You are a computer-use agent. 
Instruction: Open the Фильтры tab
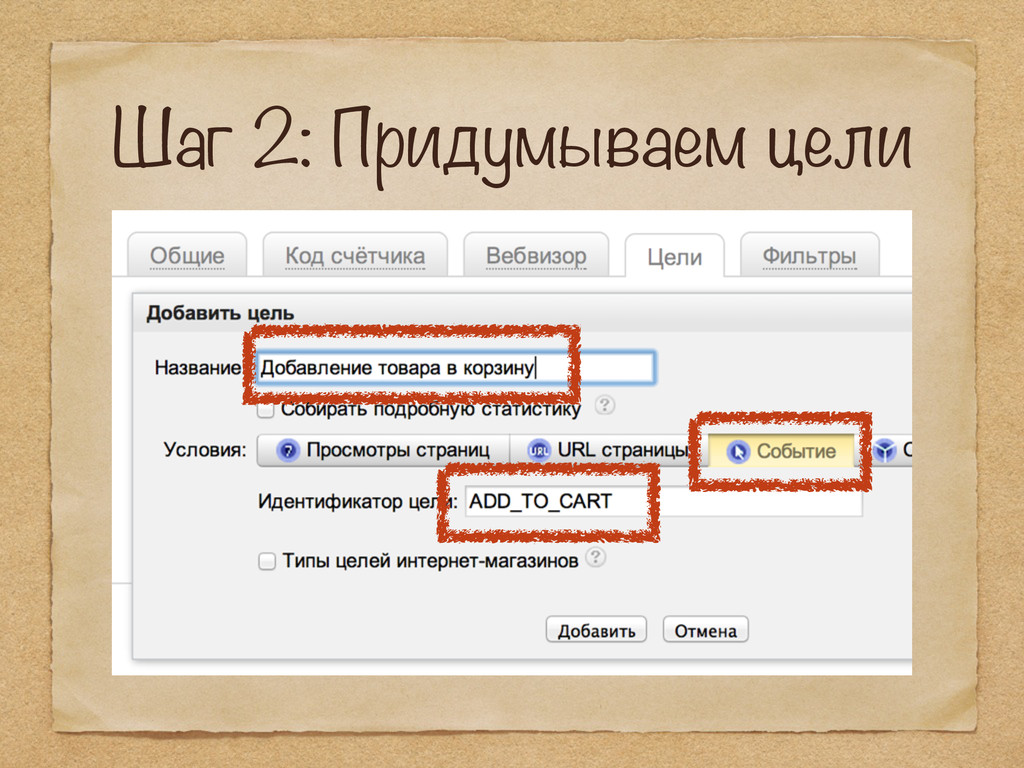tap(809, 255)
